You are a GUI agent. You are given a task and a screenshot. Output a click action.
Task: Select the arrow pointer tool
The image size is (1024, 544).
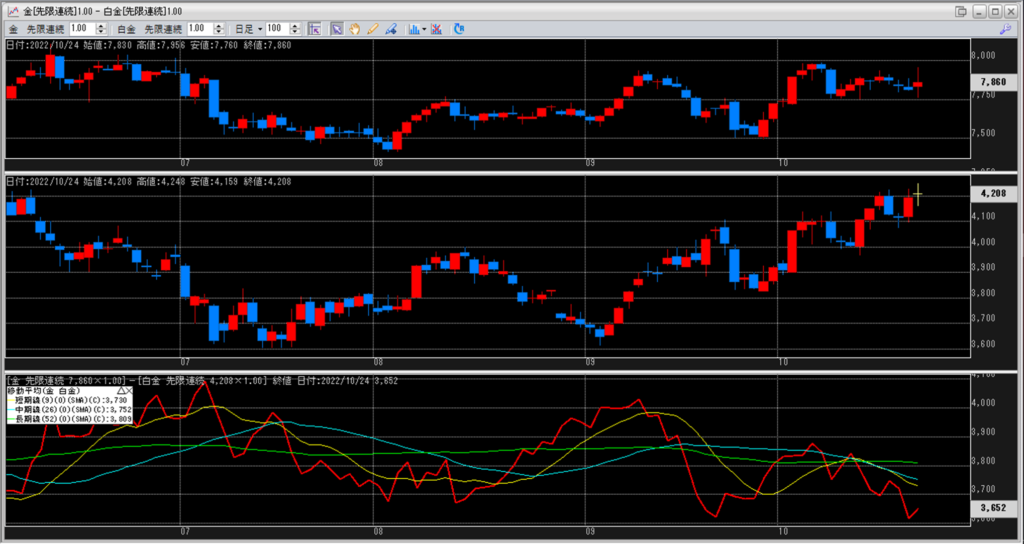(337, 29)
